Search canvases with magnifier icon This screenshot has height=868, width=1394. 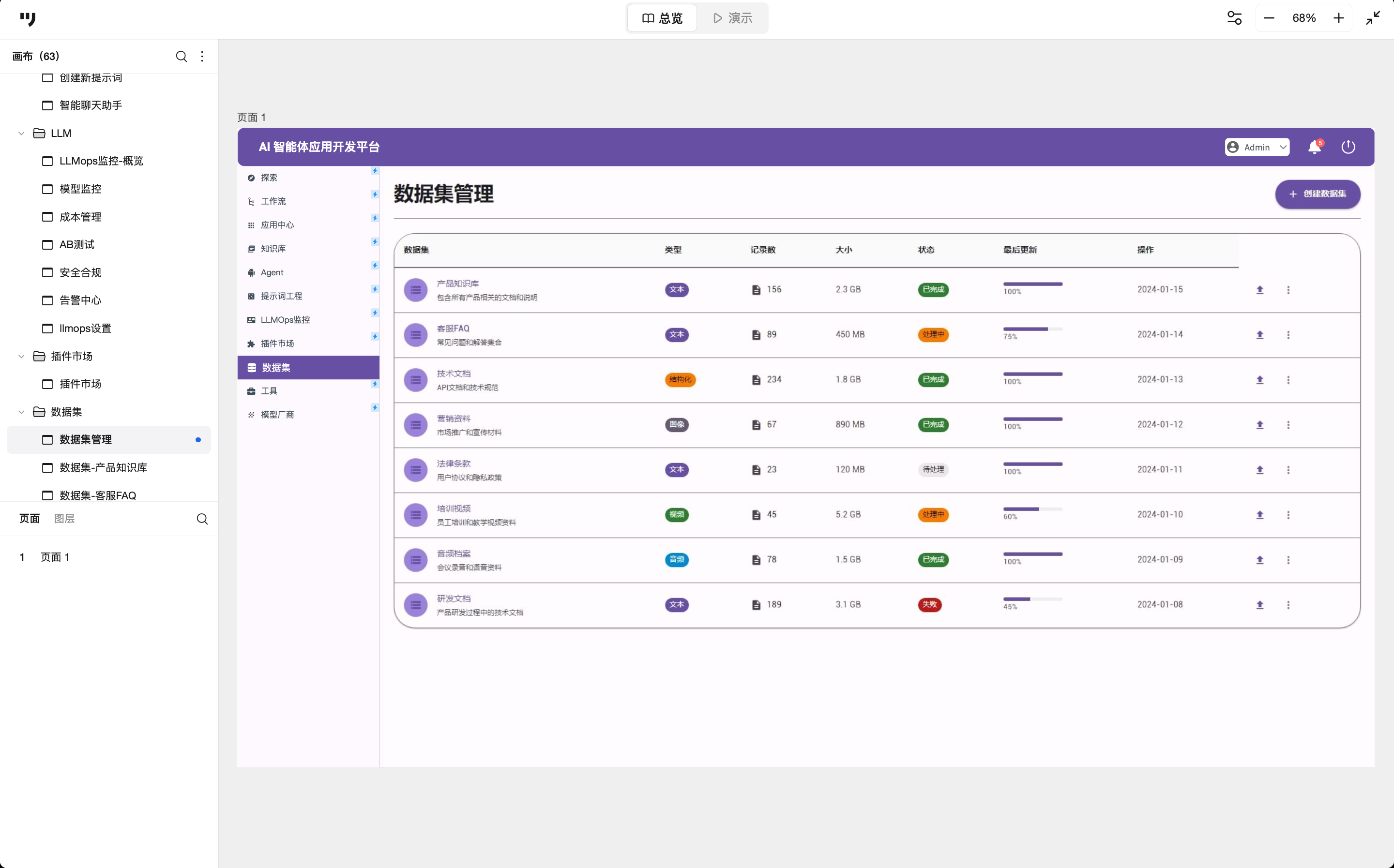182,56
